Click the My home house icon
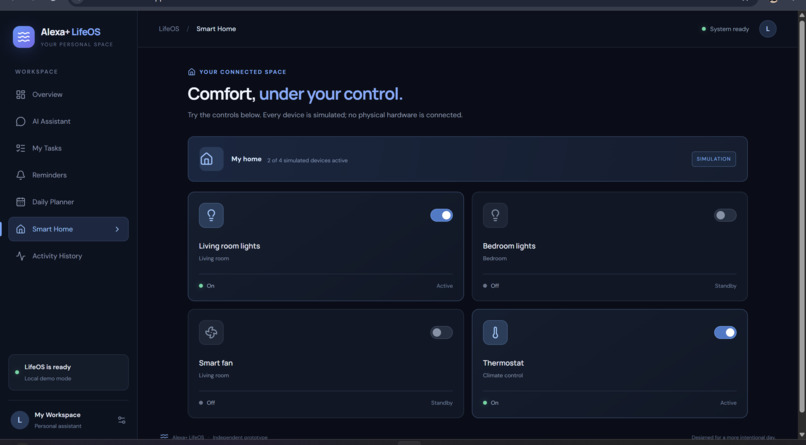 [x=207, y=159]
